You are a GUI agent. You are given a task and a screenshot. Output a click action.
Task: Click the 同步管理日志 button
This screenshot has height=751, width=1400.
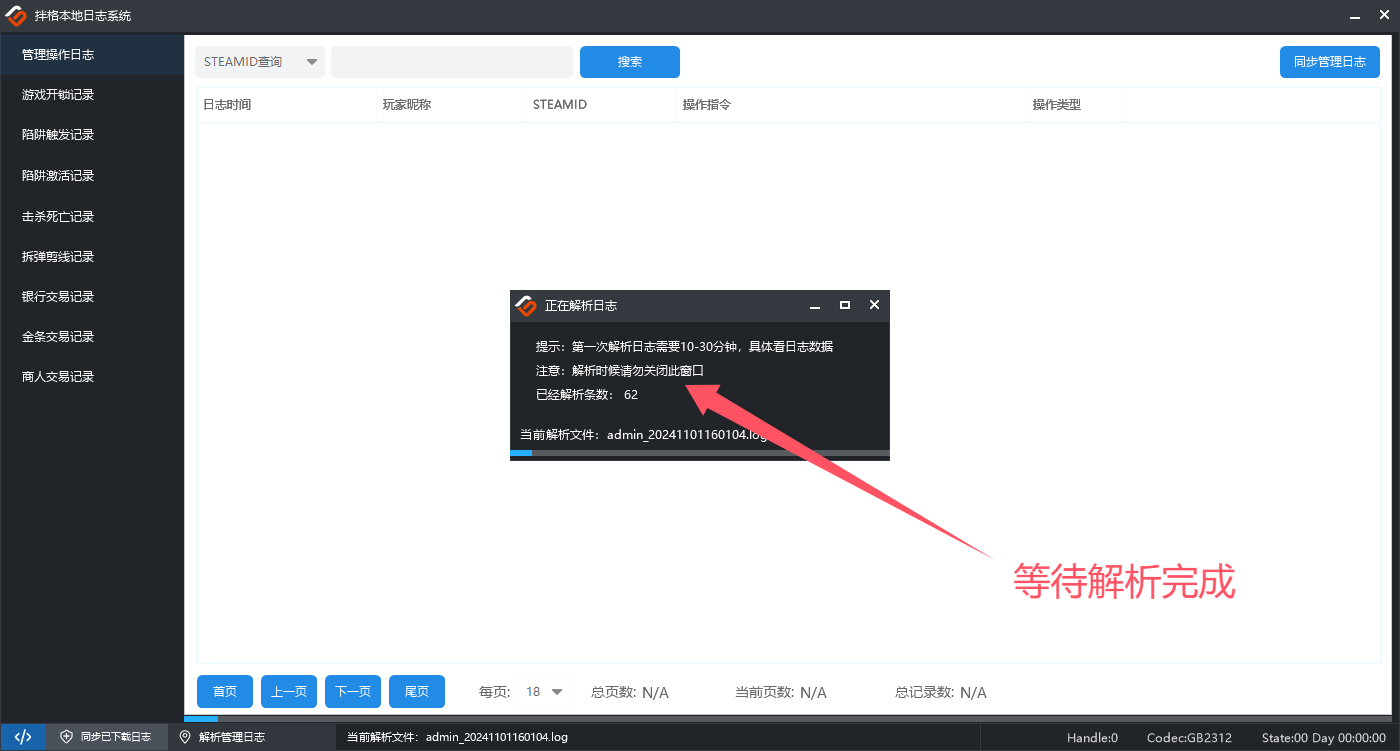pos(1329,61)
